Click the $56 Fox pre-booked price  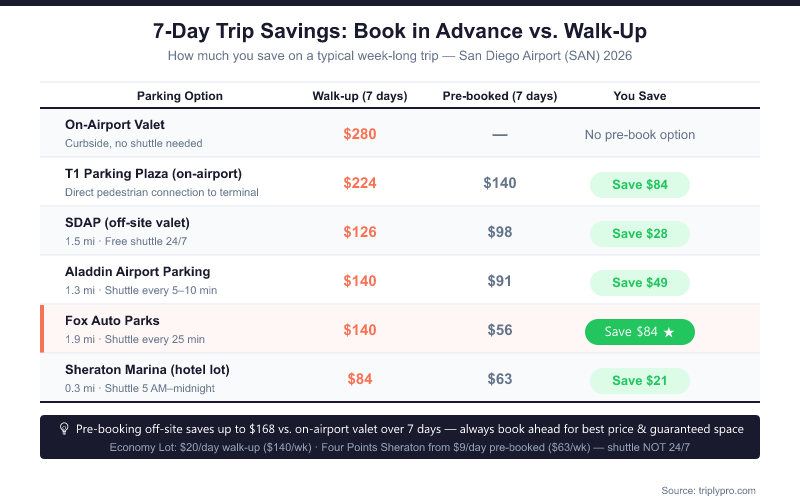click(500, 331)
